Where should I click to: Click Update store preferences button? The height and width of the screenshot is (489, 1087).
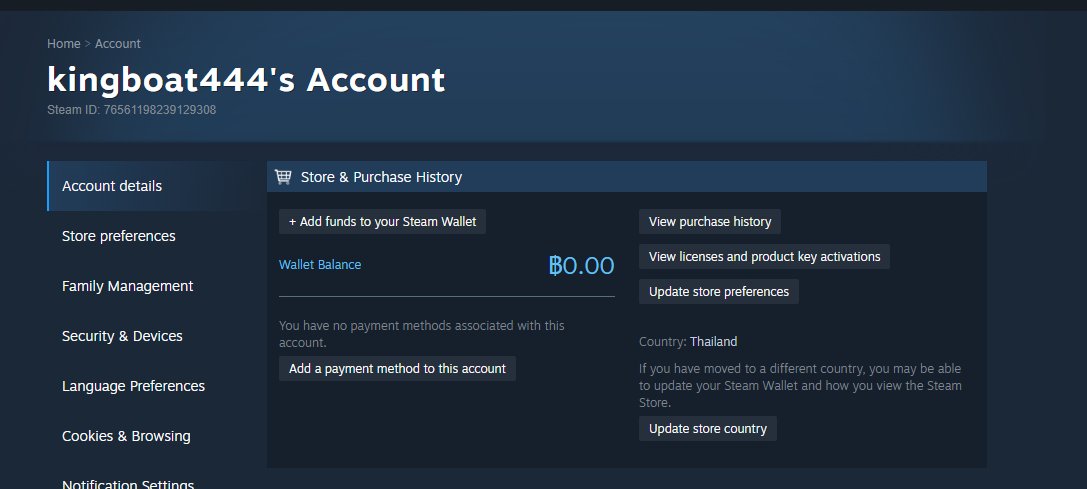pos(718,292)
